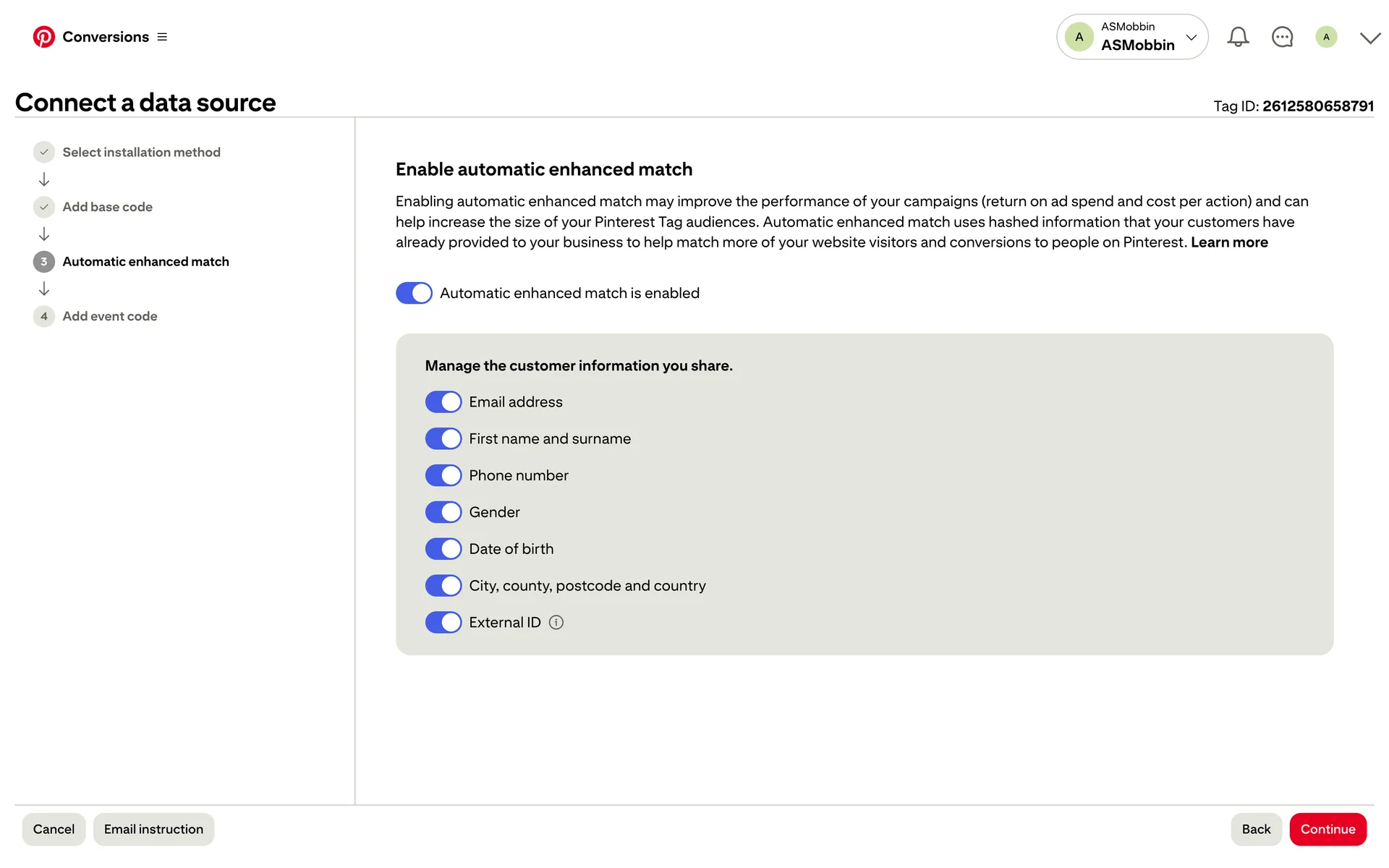Click the small profile avatar icon
The width and height of the screenshot is (1389, 868).
(1326, 37)
